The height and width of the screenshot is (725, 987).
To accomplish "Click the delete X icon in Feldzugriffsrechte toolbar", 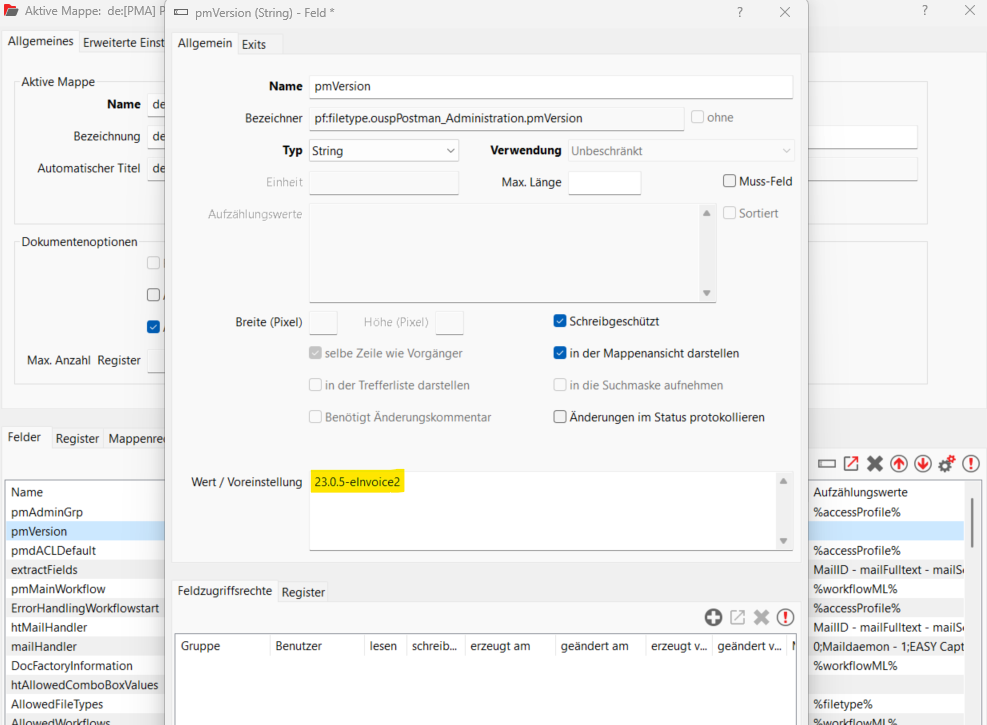I will 761,617.
